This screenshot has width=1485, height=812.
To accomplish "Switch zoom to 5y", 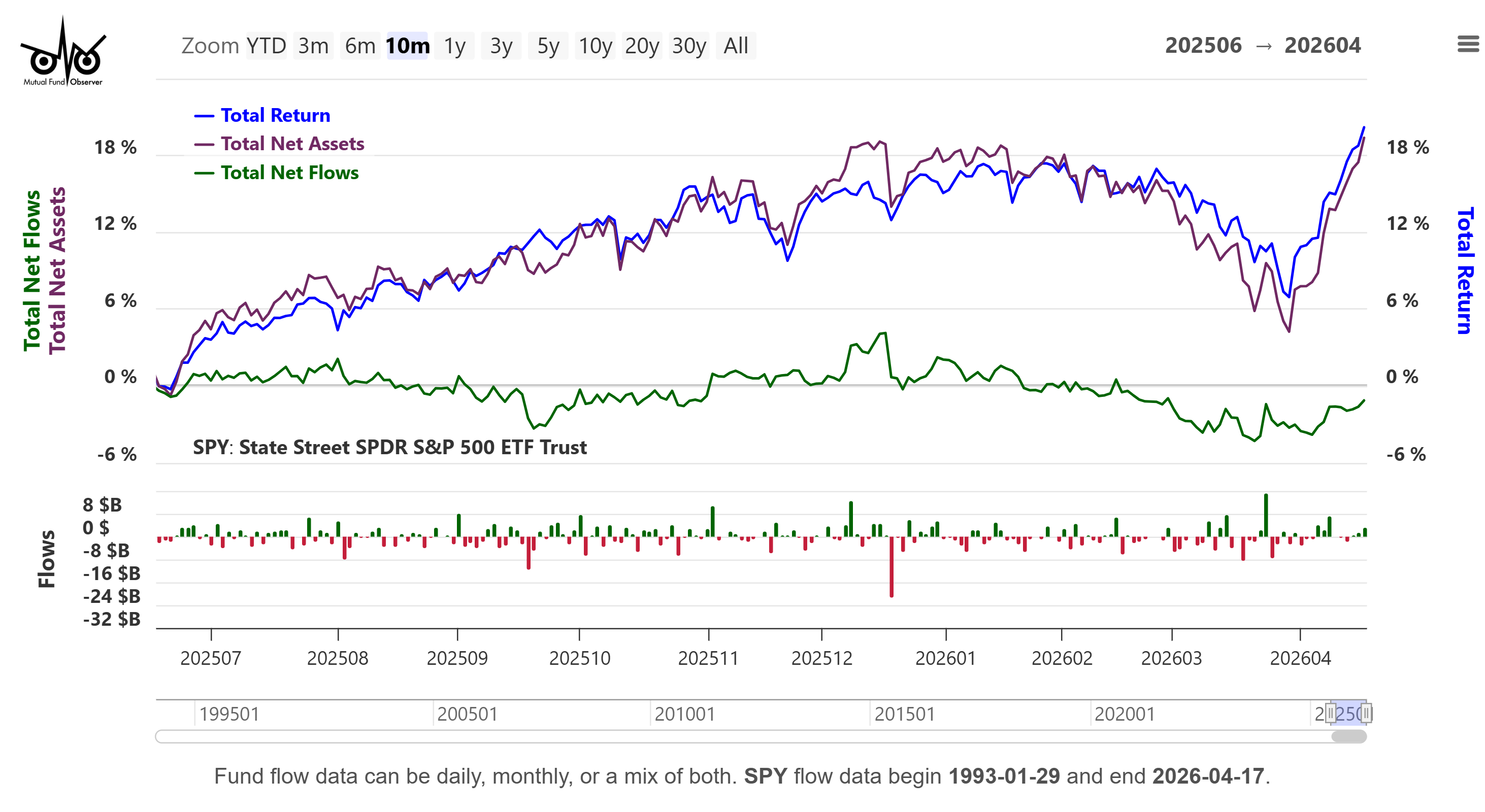I will (548, 46).
